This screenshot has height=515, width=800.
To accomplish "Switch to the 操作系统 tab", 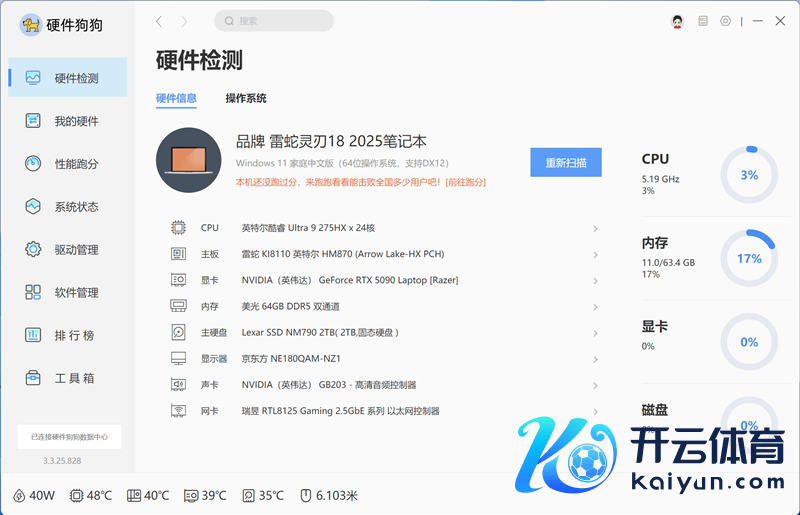I will [x=246, y=98].
